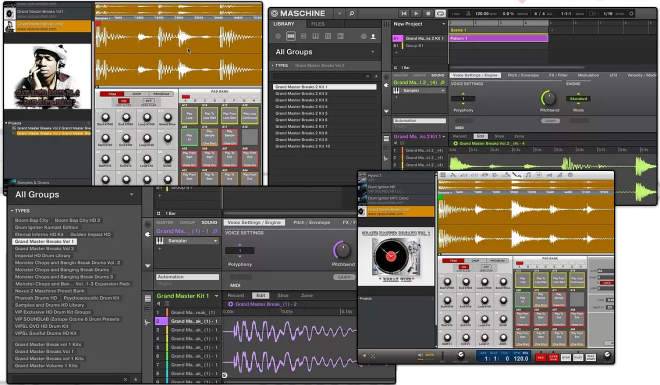Select the magenta Pattern 1 clip

tap(499, 38)
